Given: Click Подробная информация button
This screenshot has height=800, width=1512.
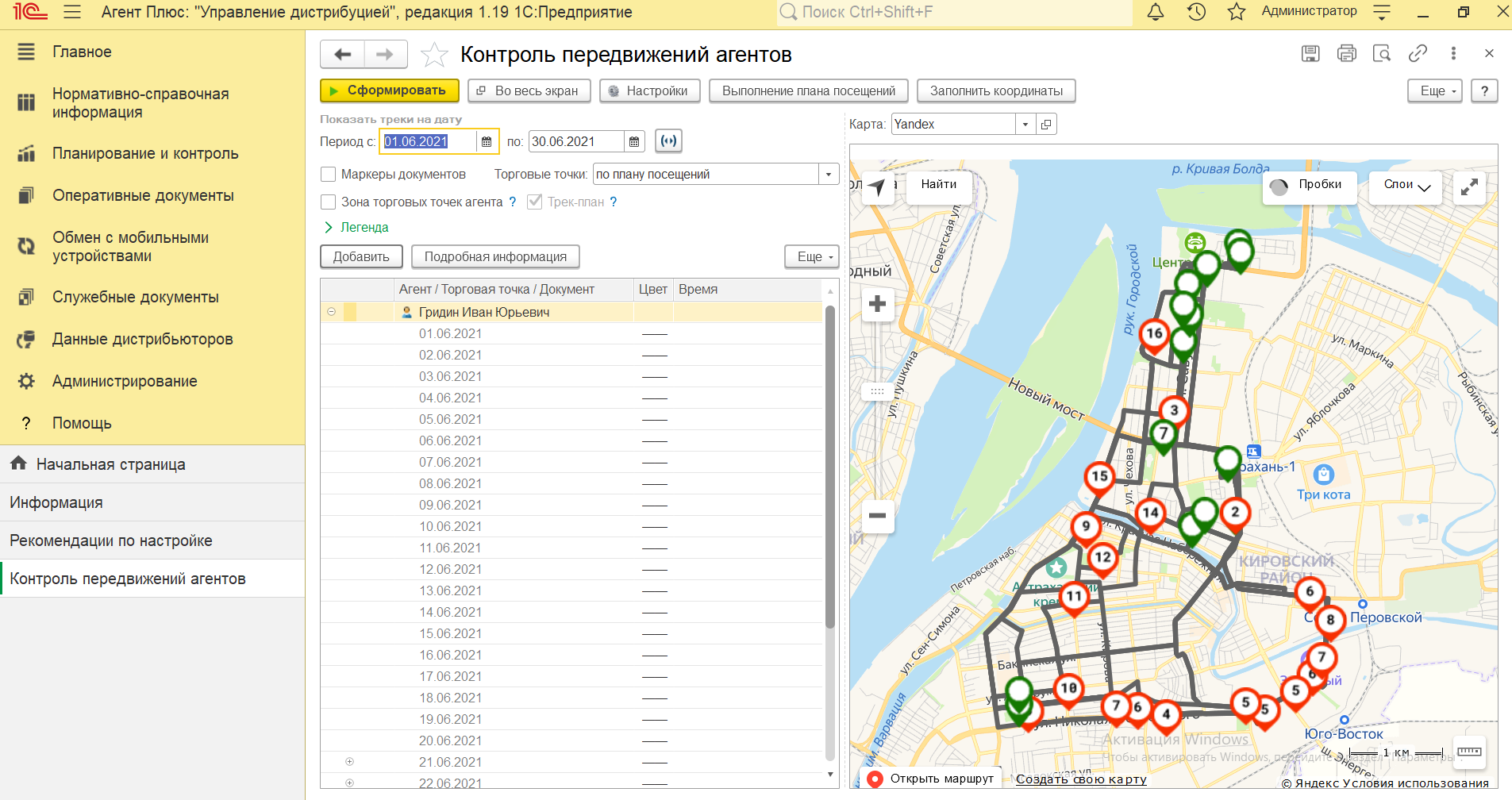Looking at the screenshot, I should tap(495, 257).
